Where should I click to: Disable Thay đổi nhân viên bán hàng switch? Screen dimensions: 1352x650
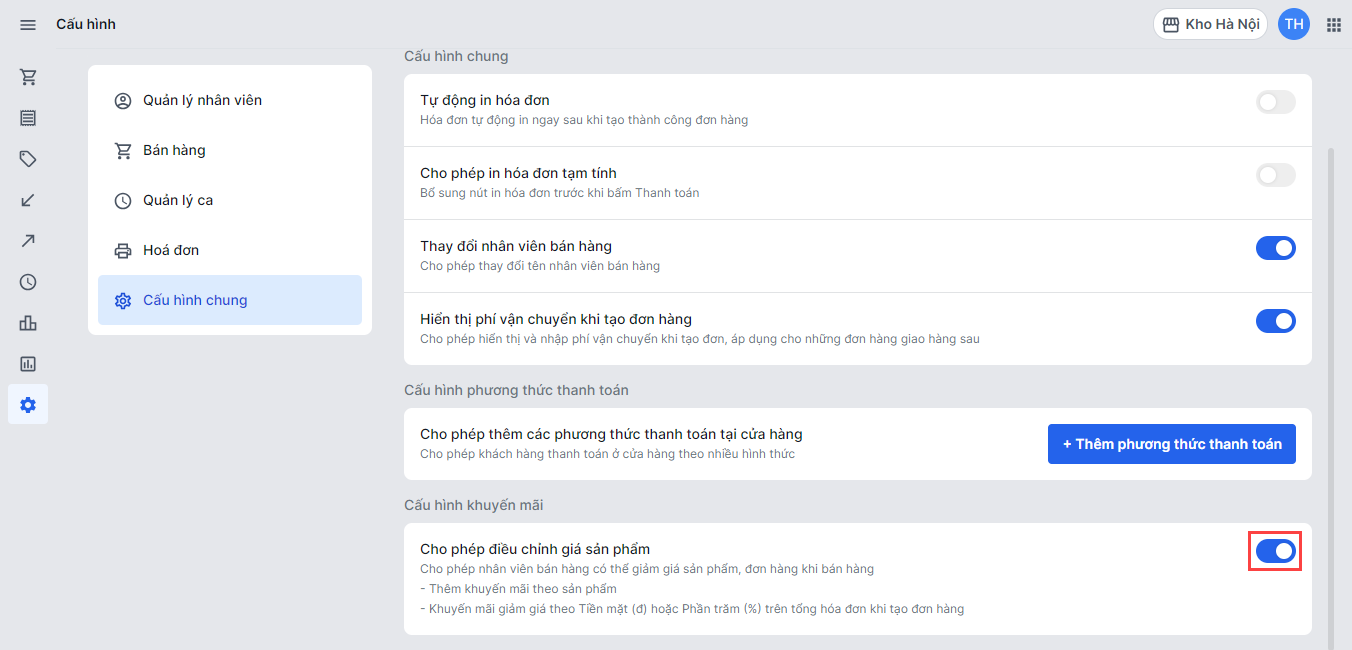(x=1275, y=248)
